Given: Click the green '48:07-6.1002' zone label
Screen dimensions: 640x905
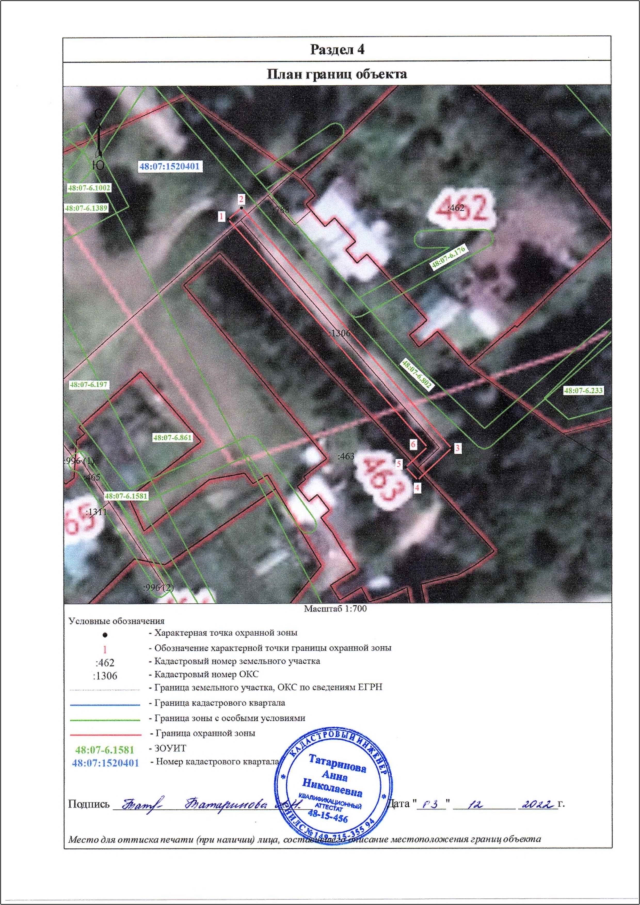Looking at the screenshot, I should pos(89,188).
